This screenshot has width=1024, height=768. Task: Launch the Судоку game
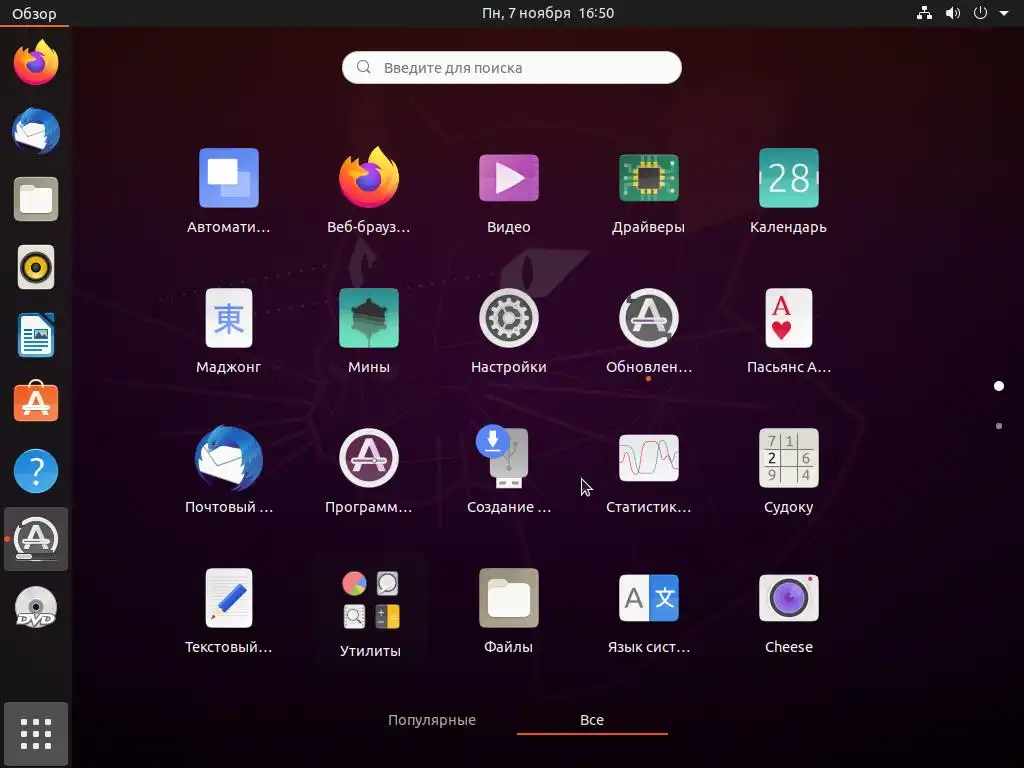[x=788, y=458]
